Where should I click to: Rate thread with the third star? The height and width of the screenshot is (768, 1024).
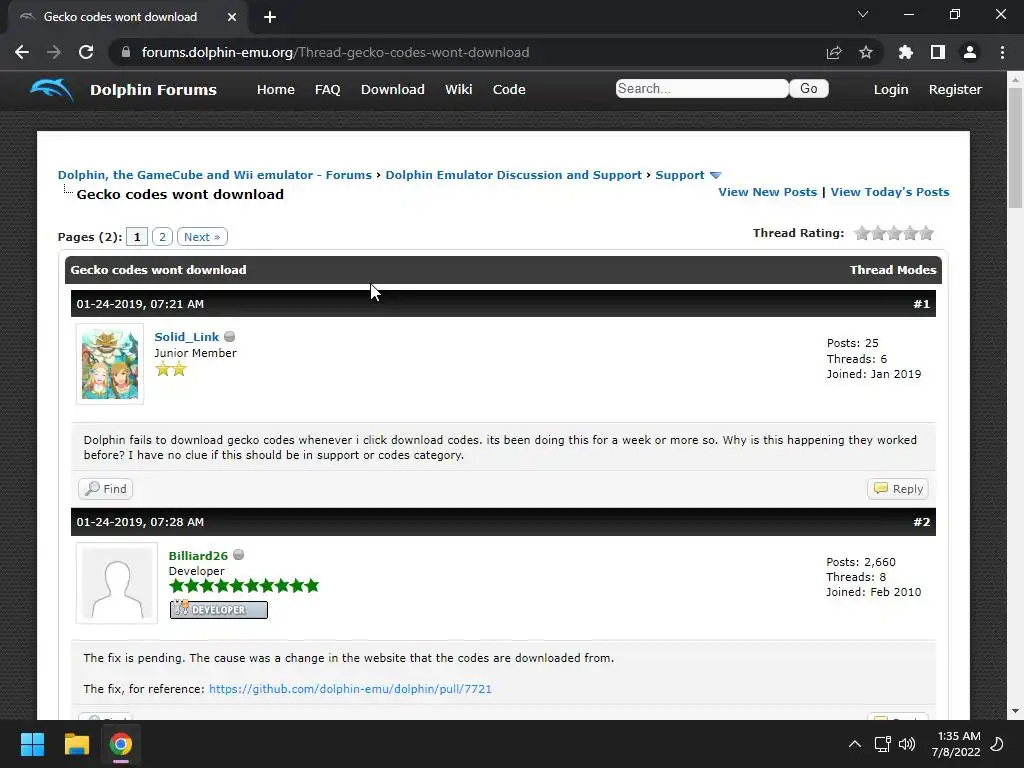click(x=894, y=233)
